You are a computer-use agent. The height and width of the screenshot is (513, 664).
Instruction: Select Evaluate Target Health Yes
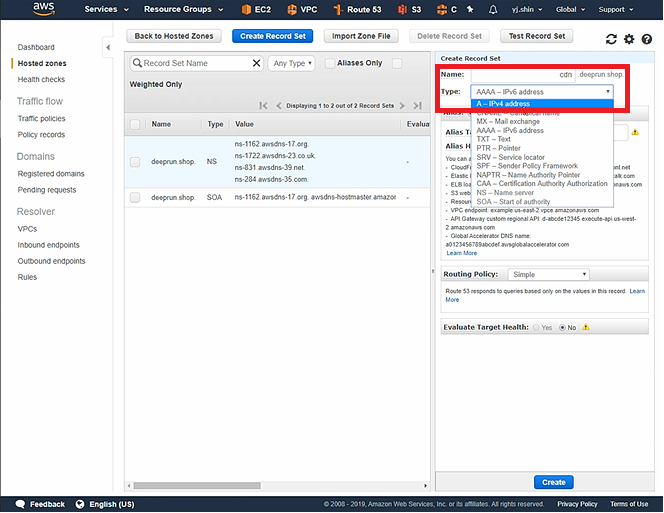[536, 327]
